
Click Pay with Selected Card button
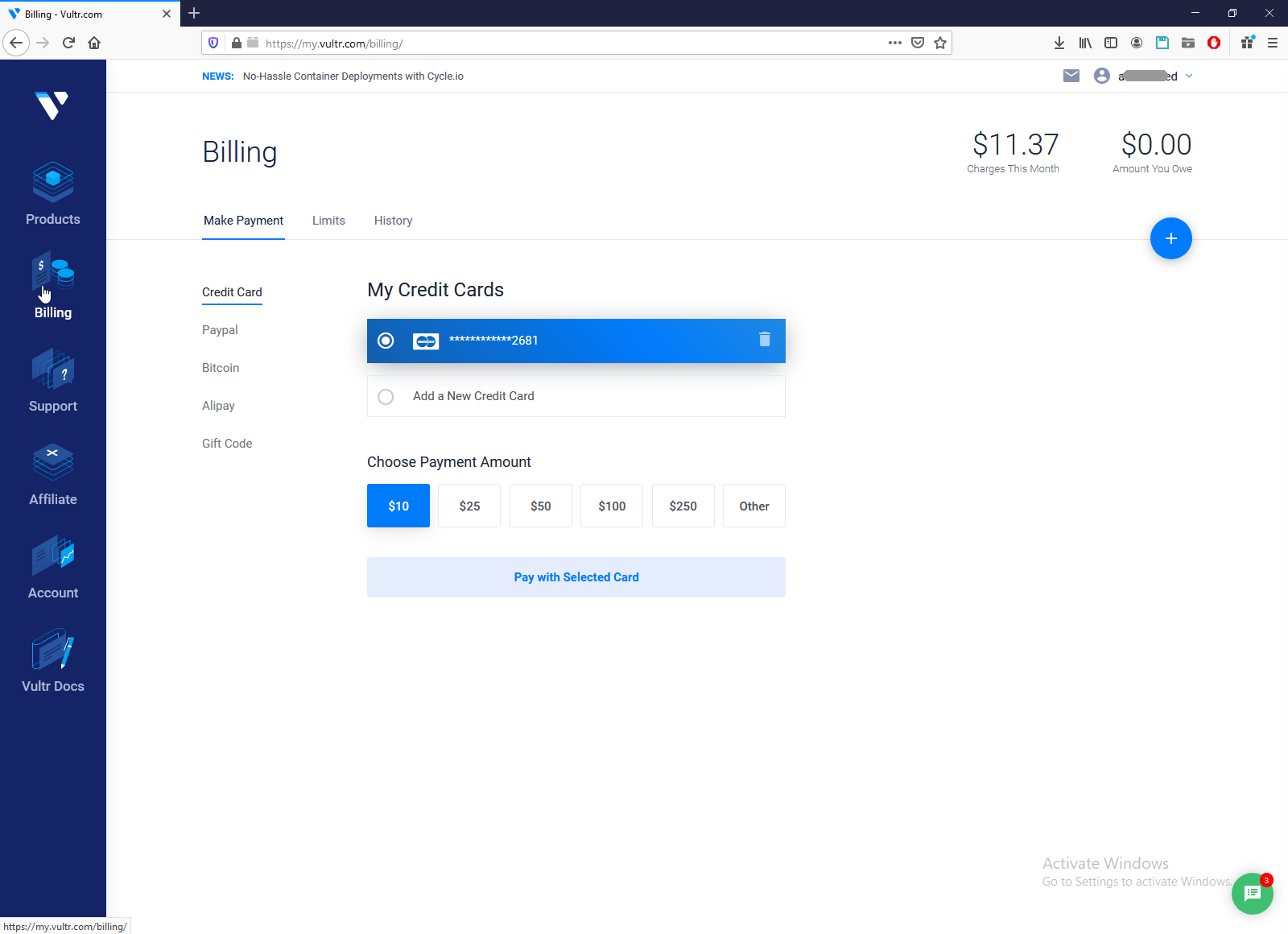[x=576, y=577]
